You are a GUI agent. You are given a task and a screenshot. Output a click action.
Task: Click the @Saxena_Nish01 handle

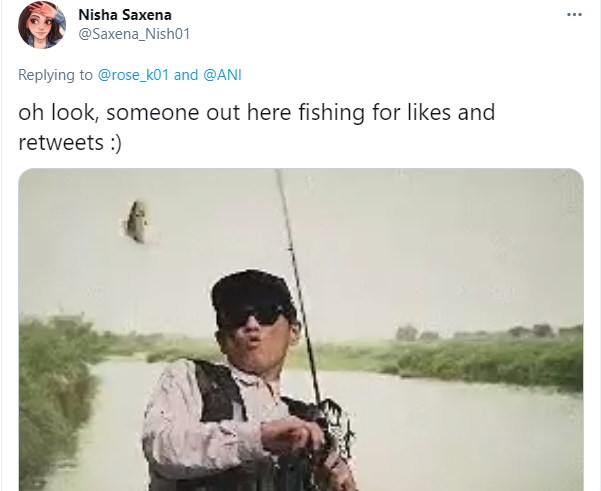pos(133,34)
